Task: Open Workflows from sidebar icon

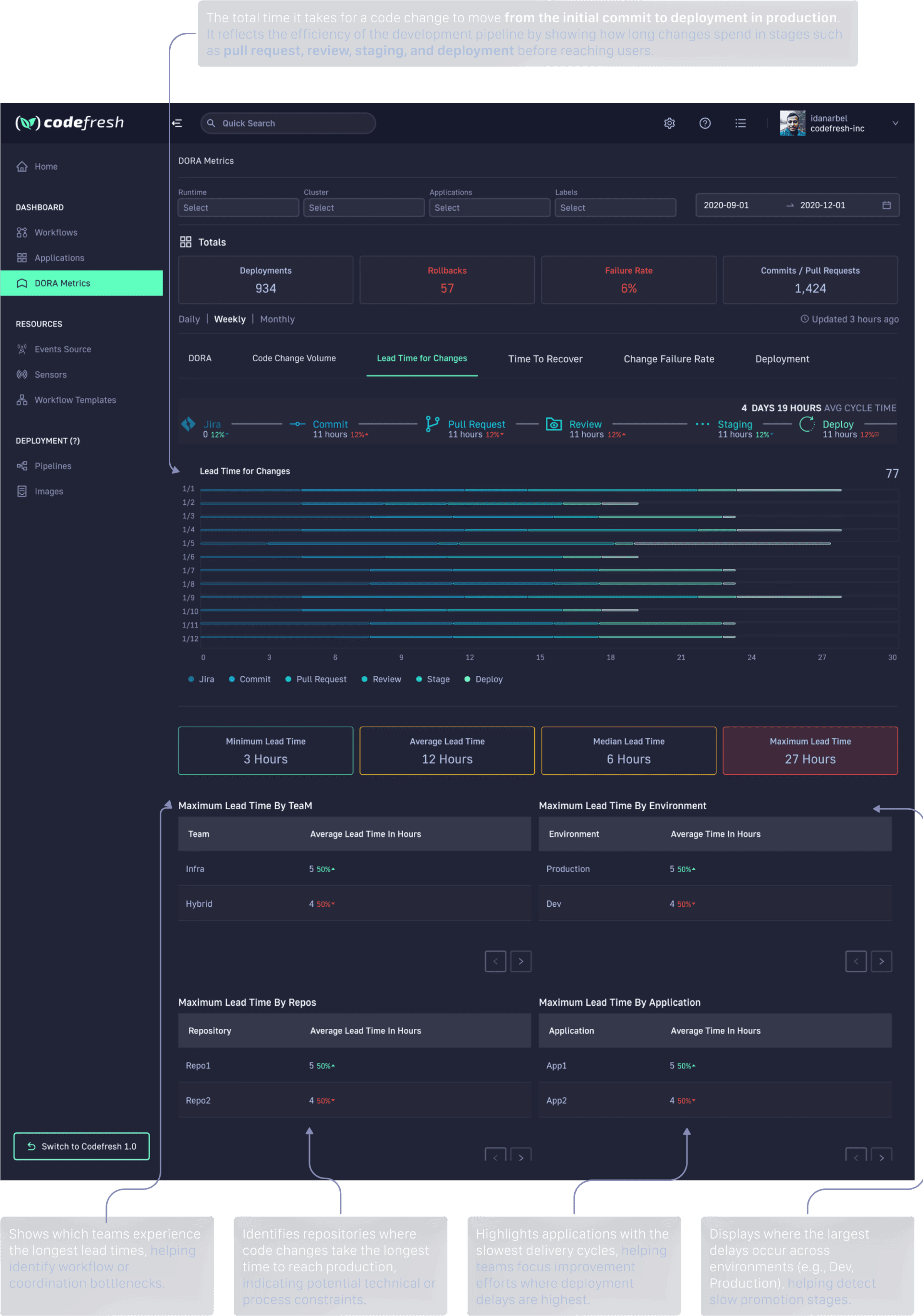Action: (x=22, y=232)
